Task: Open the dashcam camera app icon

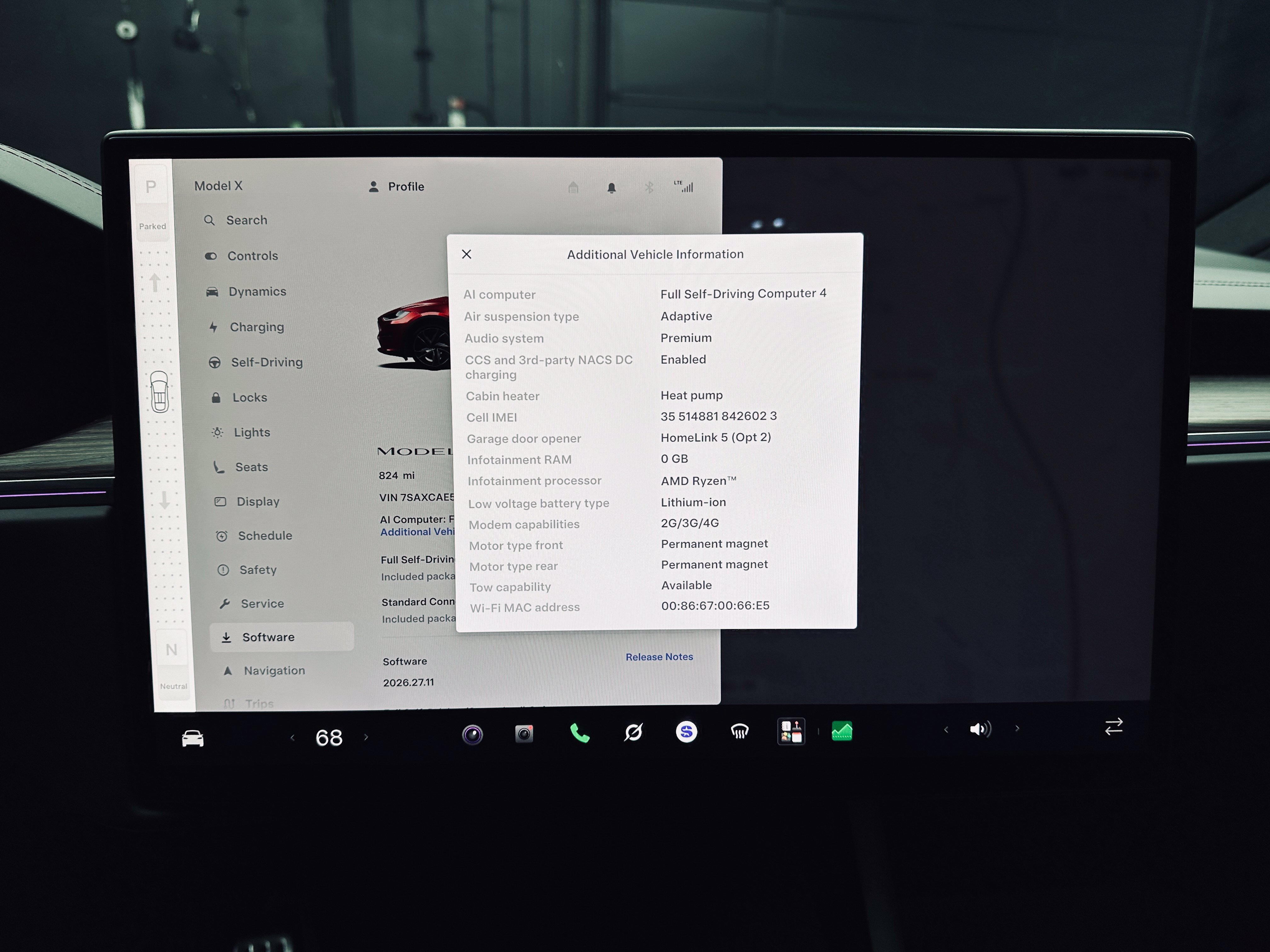Action: tap(523, 734)
